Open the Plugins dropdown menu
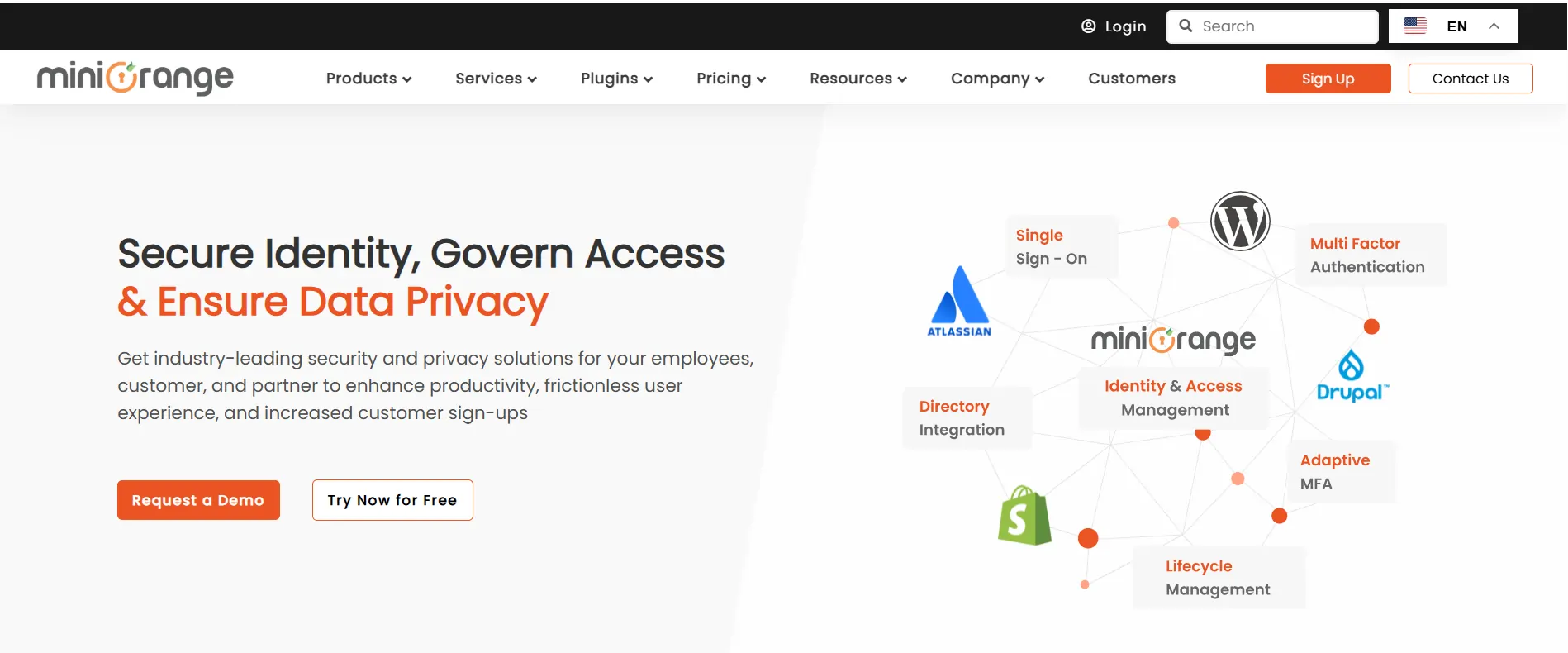This screenshot has height=653, width=1568. point(616,79)
